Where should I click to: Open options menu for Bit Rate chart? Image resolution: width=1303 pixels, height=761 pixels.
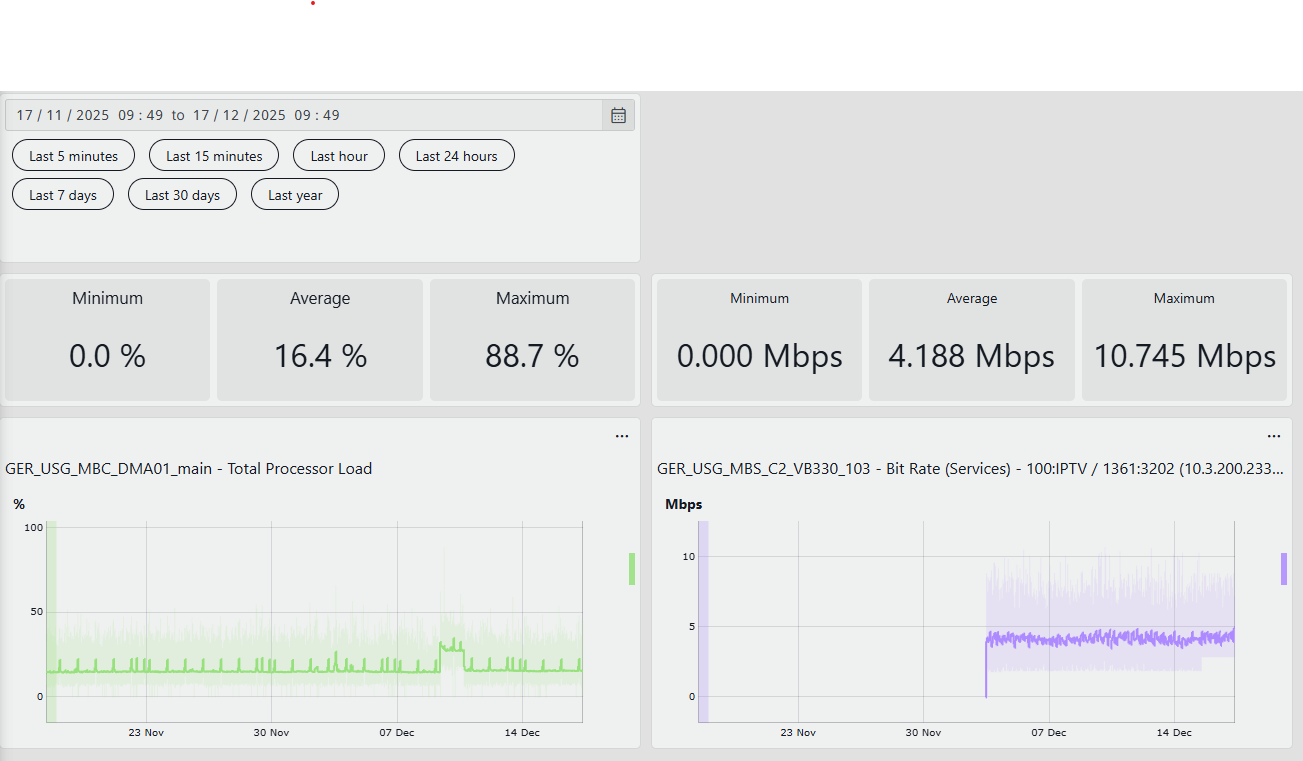[x=1274, y=436]
